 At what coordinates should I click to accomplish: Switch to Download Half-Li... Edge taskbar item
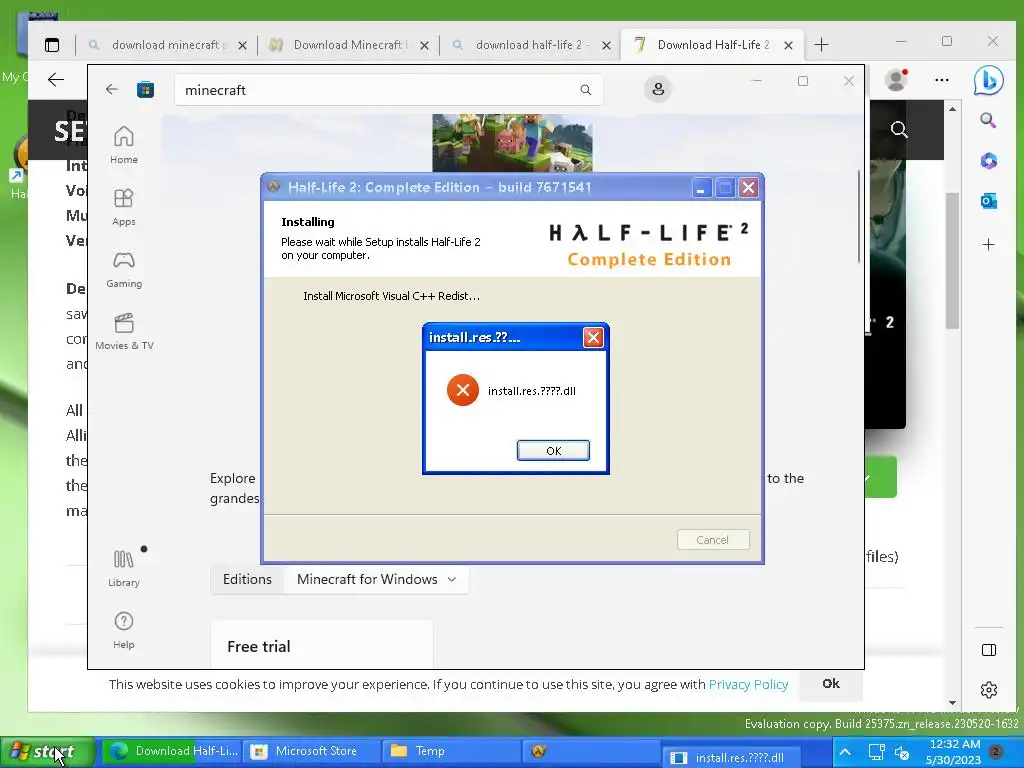[x=173, y=751]
